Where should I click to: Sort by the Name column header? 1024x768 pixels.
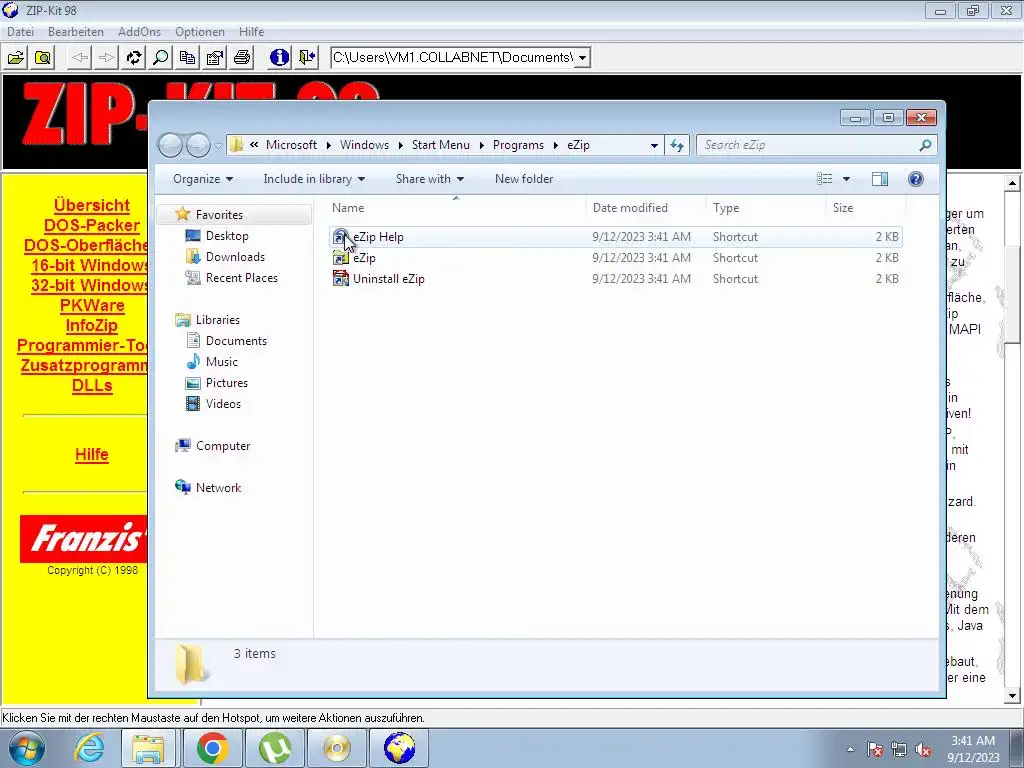pos(348,208)
